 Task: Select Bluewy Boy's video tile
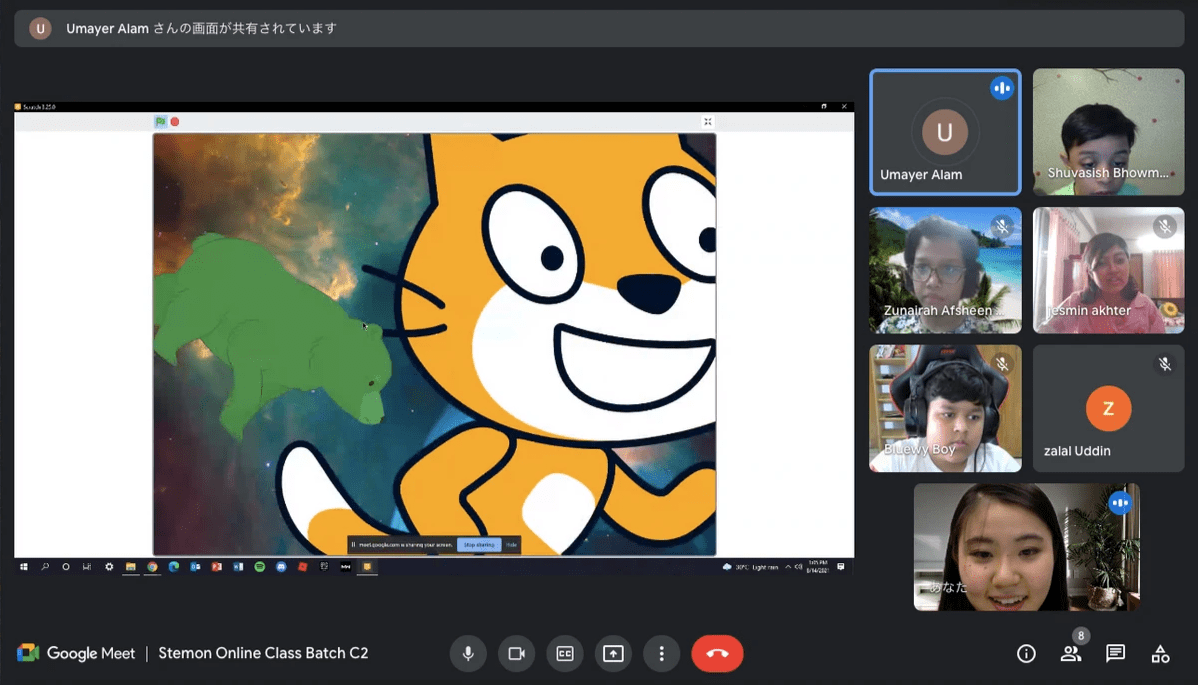[x=945, y=409]
